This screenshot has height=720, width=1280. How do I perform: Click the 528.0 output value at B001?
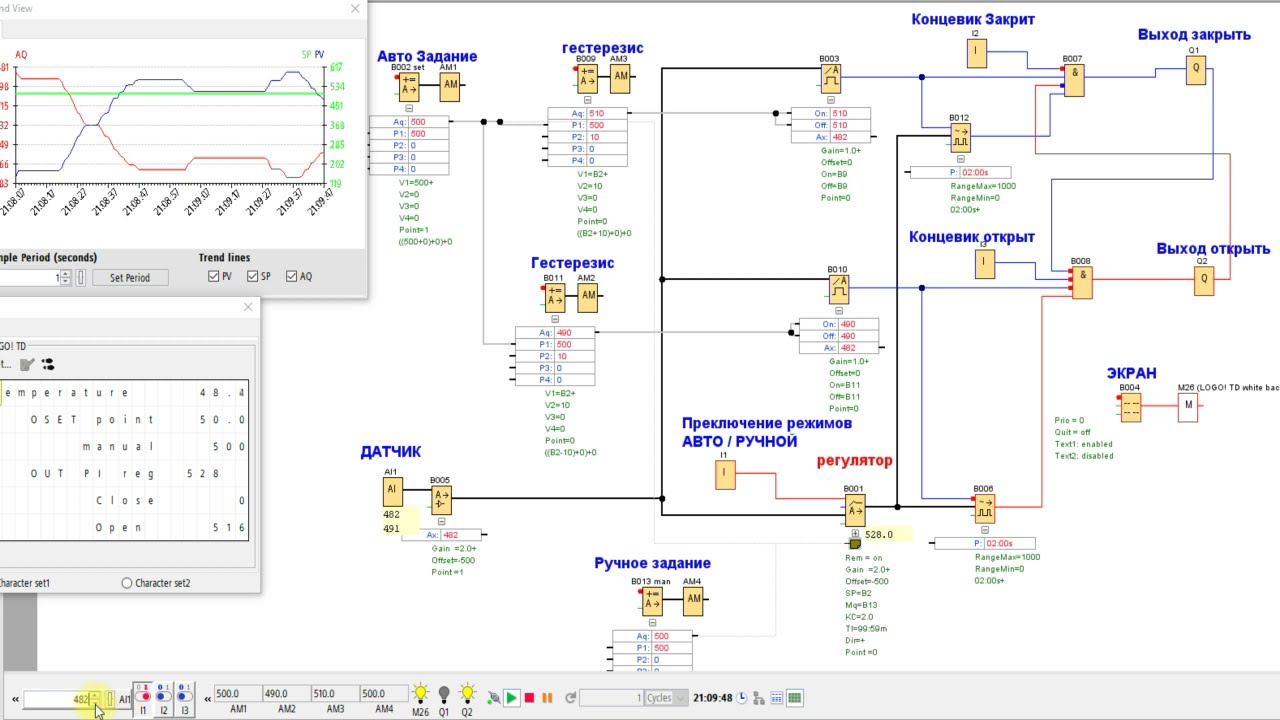[x=879, y=535]
